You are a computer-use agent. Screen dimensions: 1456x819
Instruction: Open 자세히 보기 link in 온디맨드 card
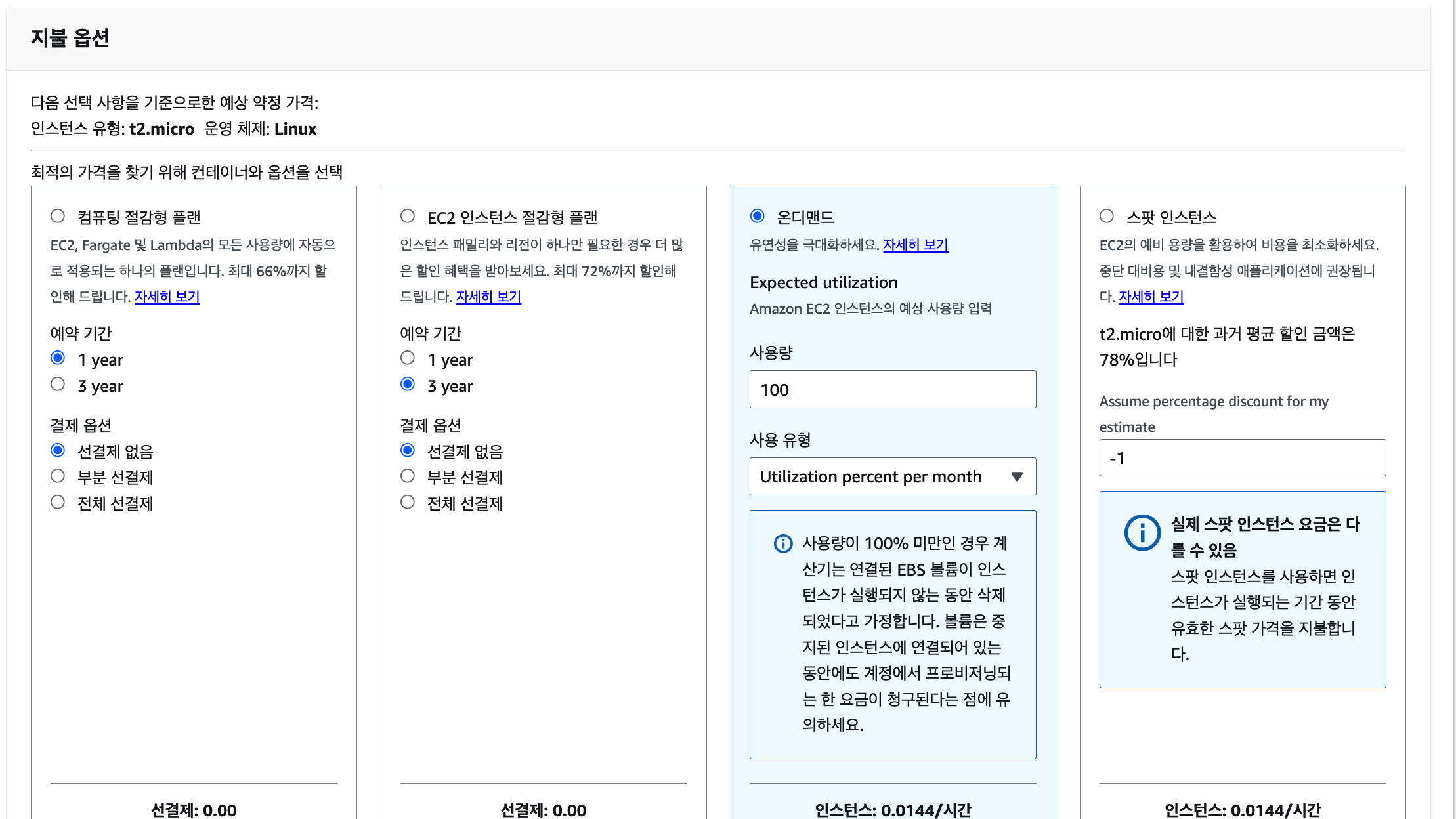point(915,245)
